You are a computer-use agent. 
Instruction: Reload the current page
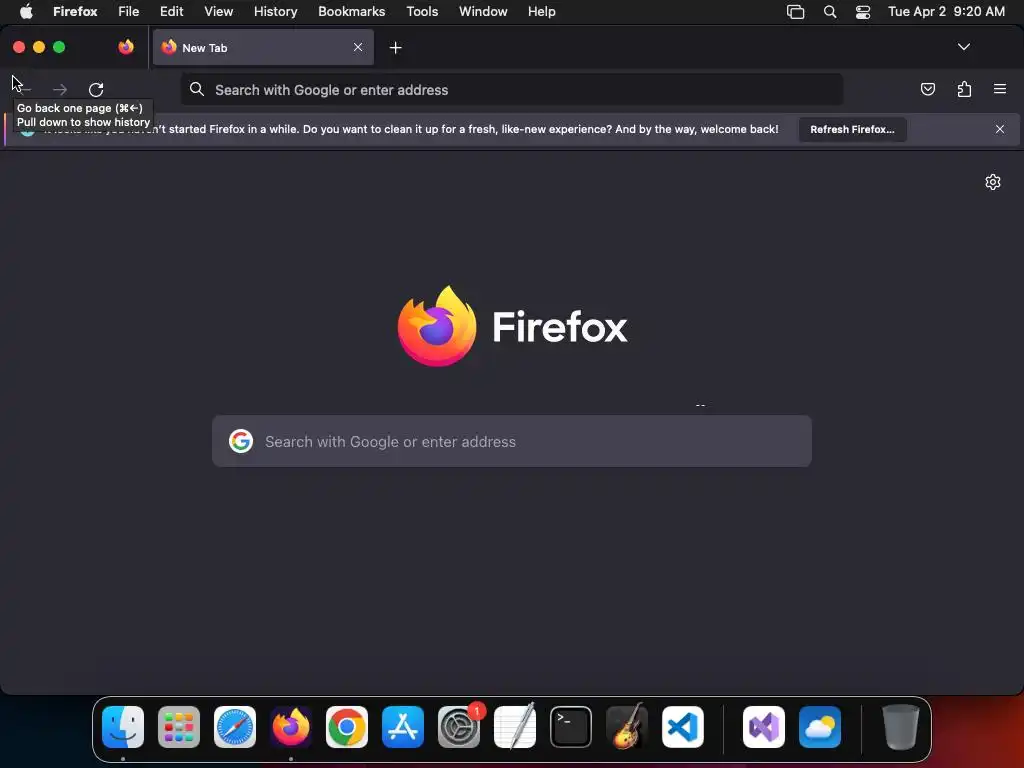pos(96,89)
